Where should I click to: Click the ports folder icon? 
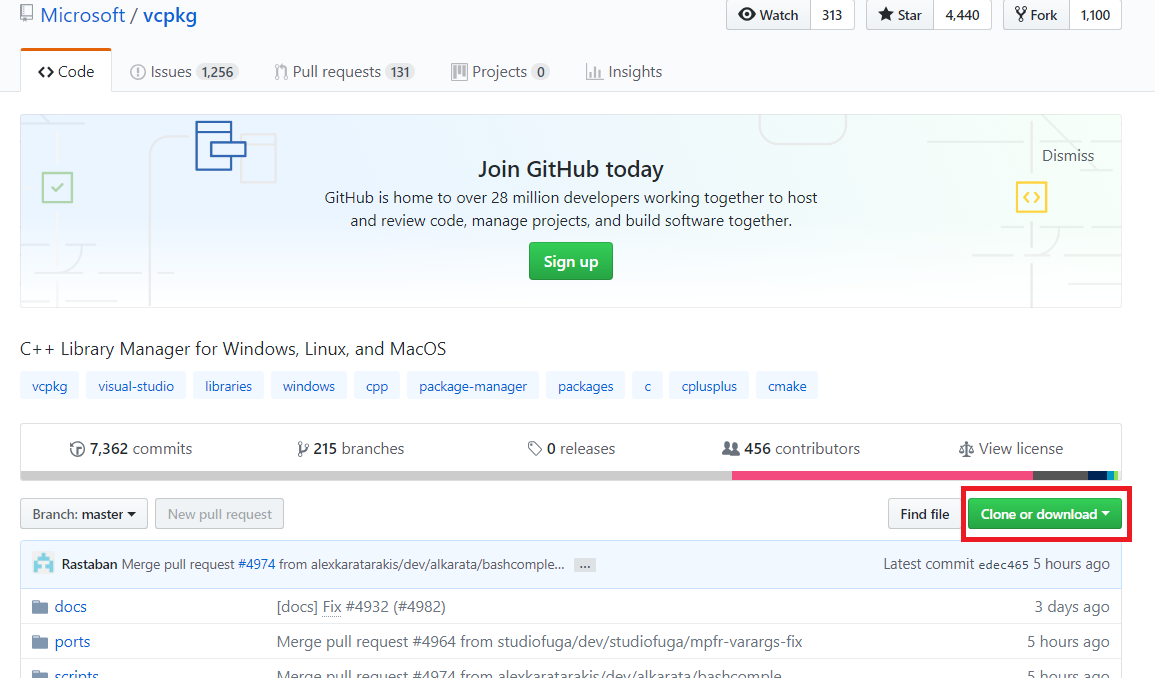coord(40,642)
